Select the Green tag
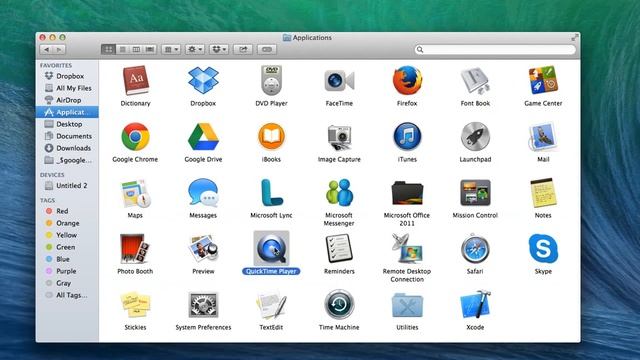The width and height of the screenshot is (640, 360). coord(67,247)
